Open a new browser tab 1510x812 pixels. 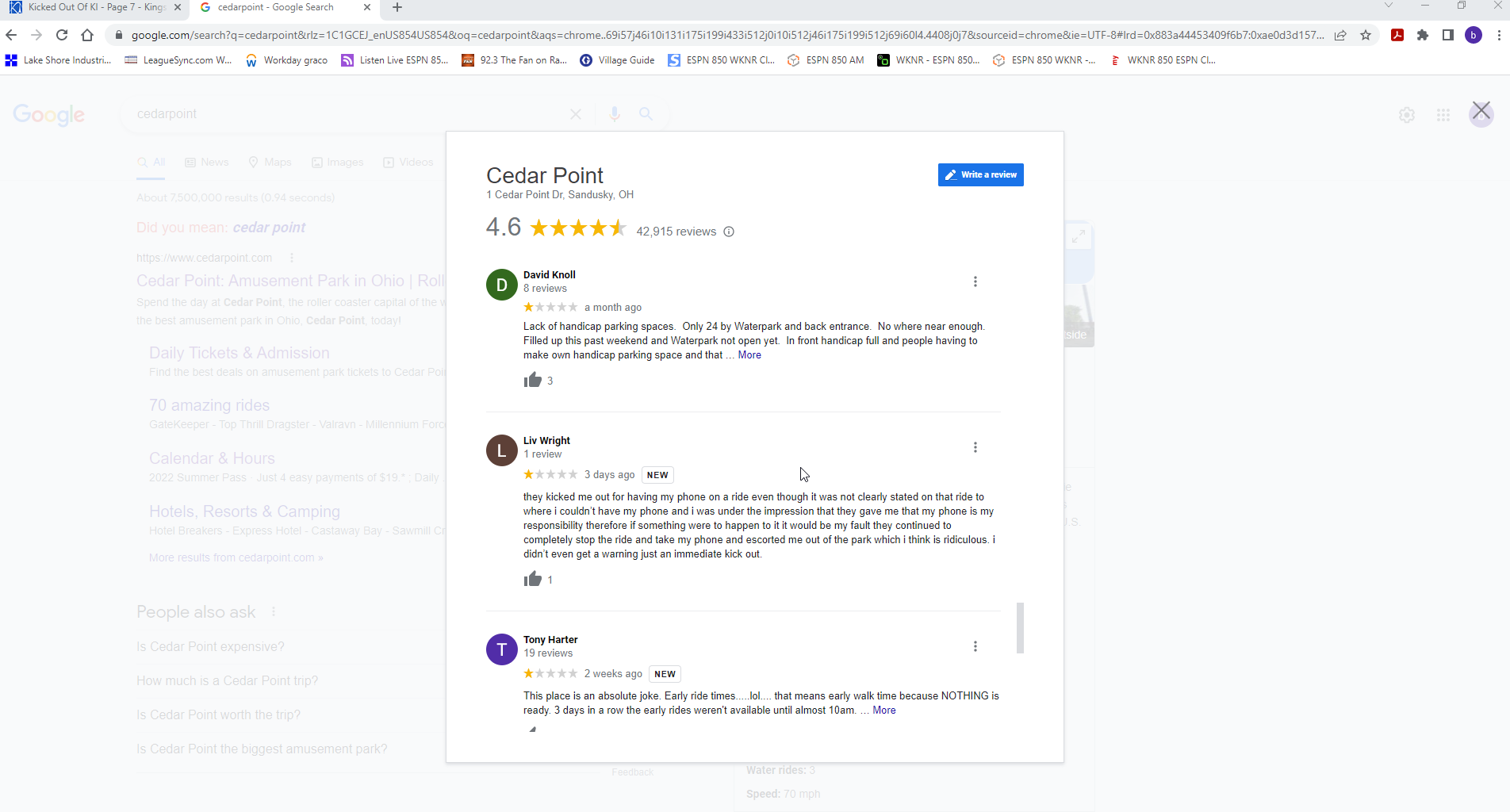397,7
